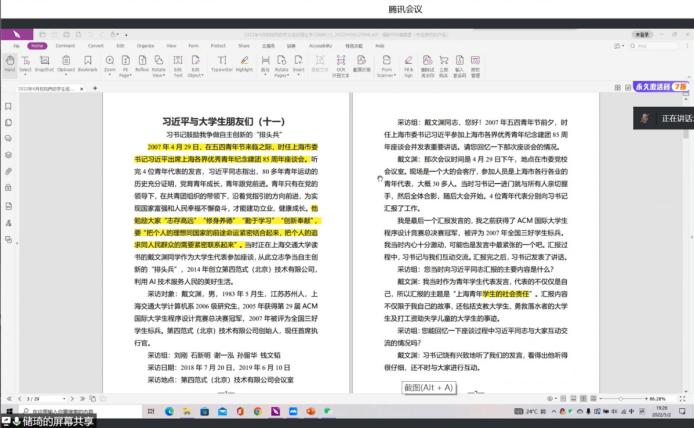Click the zoom in plus button
This screenshot has width=694, height=428.
(646, 398)
